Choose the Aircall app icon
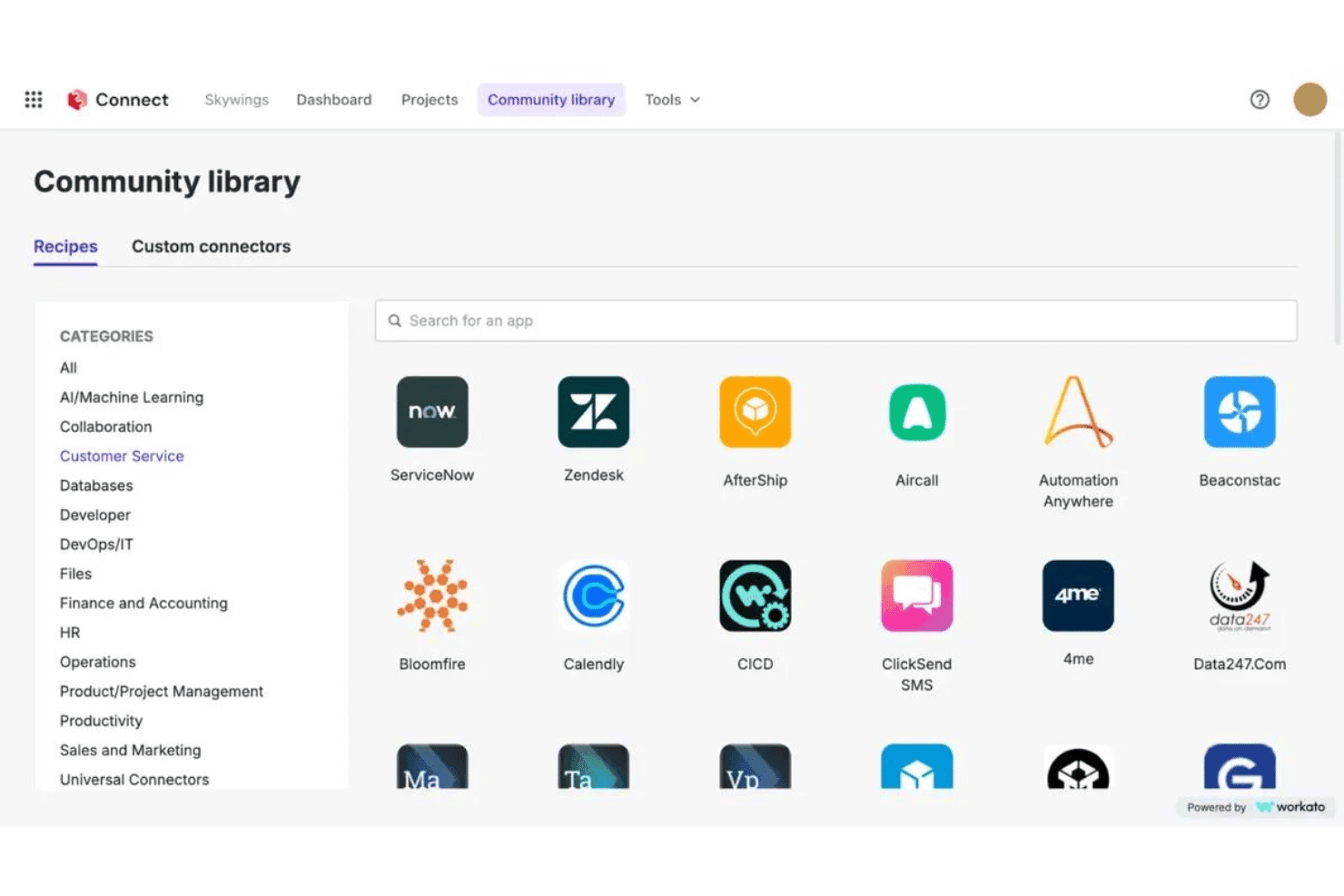The image size is (1344, 896). [x=917, y=412]
